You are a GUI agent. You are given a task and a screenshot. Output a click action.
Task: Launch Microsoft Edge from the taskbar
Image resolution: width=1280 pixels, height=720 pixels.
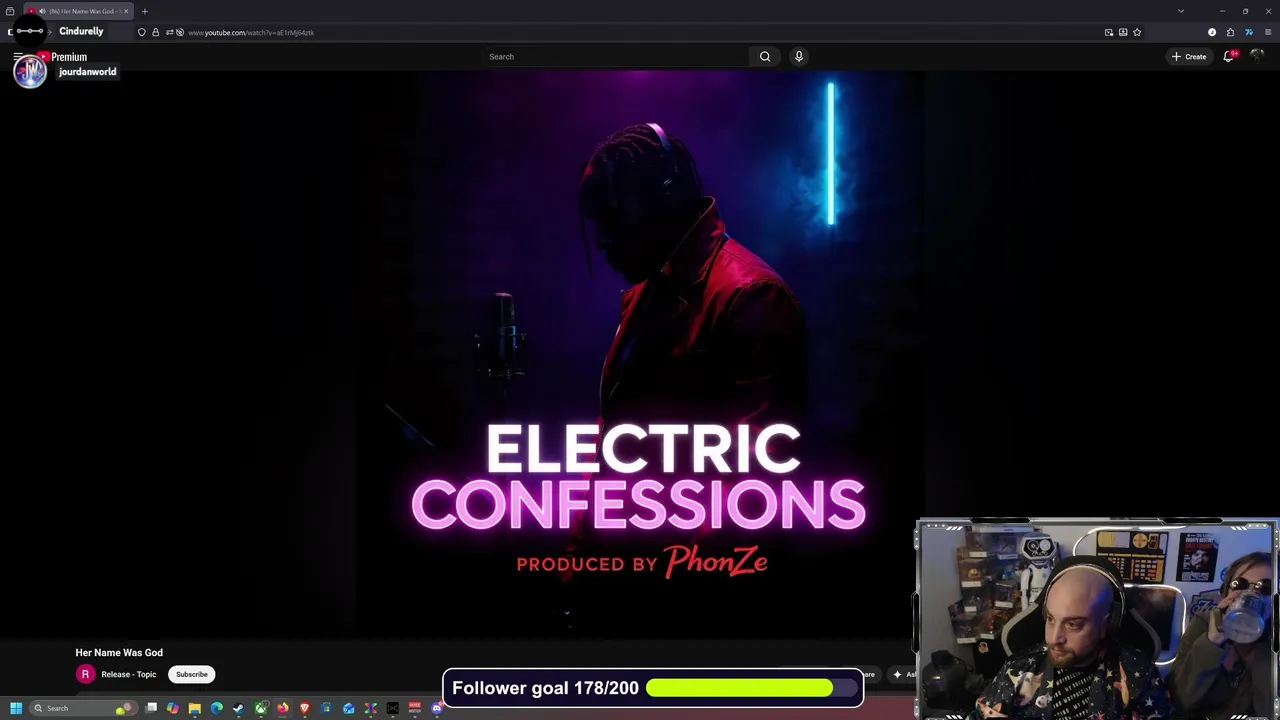217,708
